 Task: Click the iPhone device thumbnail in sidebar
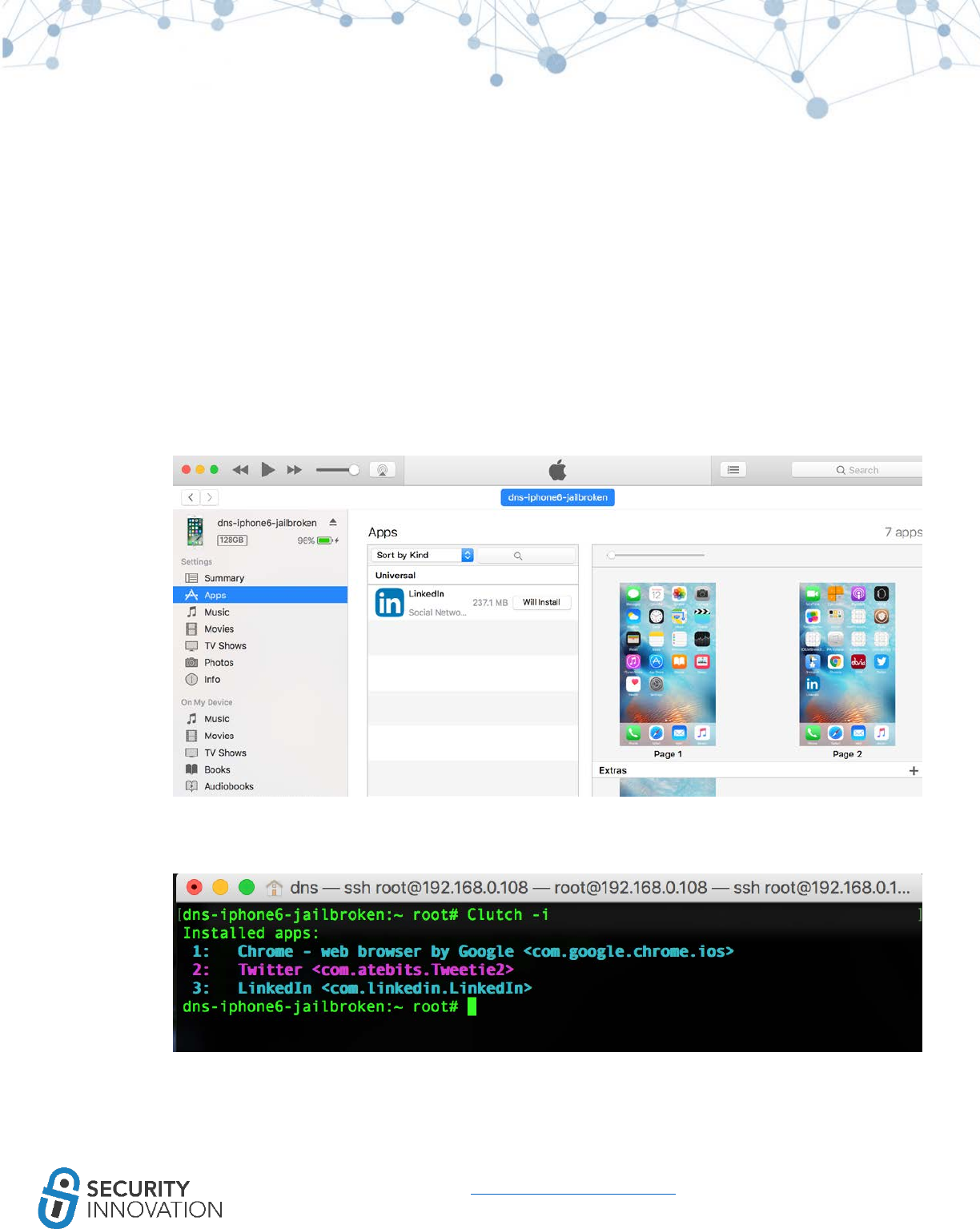(x=195, y=532)
